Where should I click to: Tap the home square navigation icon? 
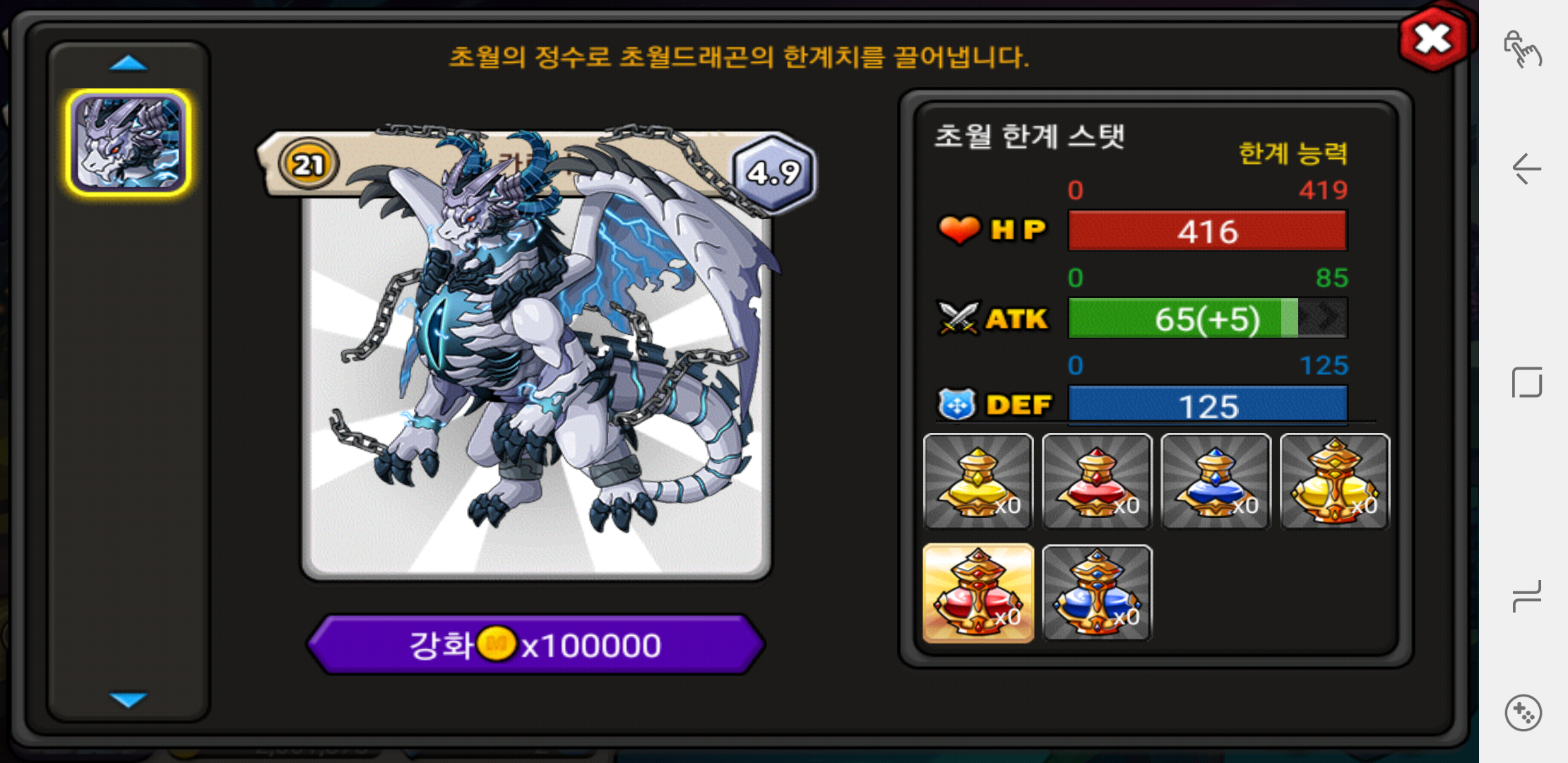1526,382
